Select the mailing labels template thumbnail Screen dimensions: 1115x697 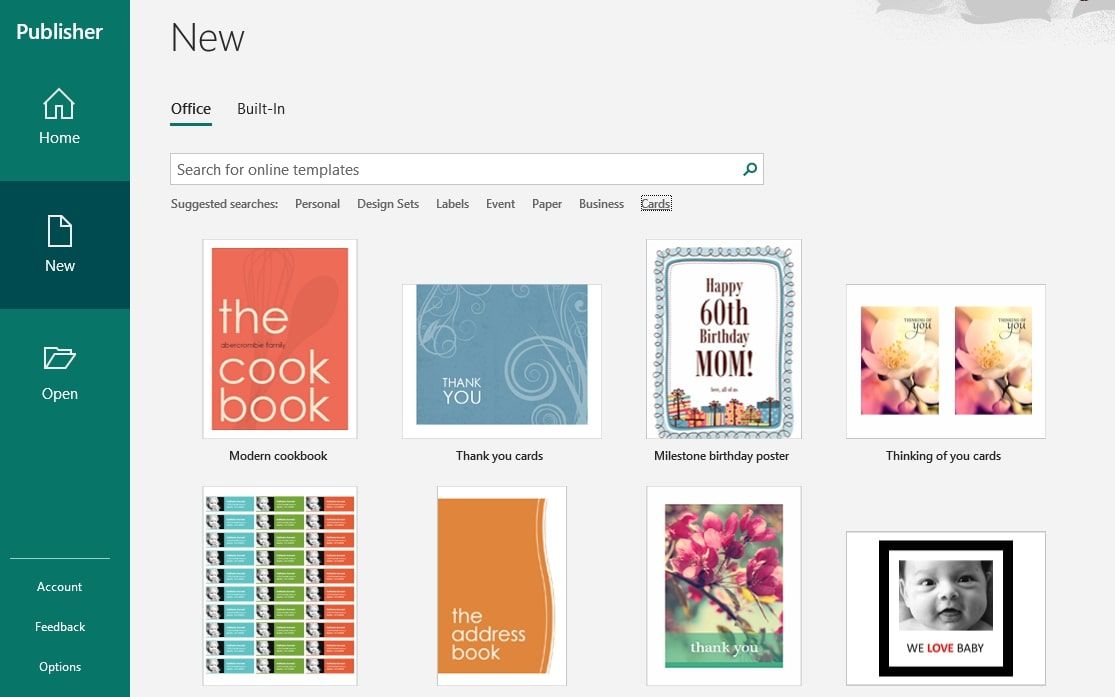pyautogui.click(x=279, y=585)
